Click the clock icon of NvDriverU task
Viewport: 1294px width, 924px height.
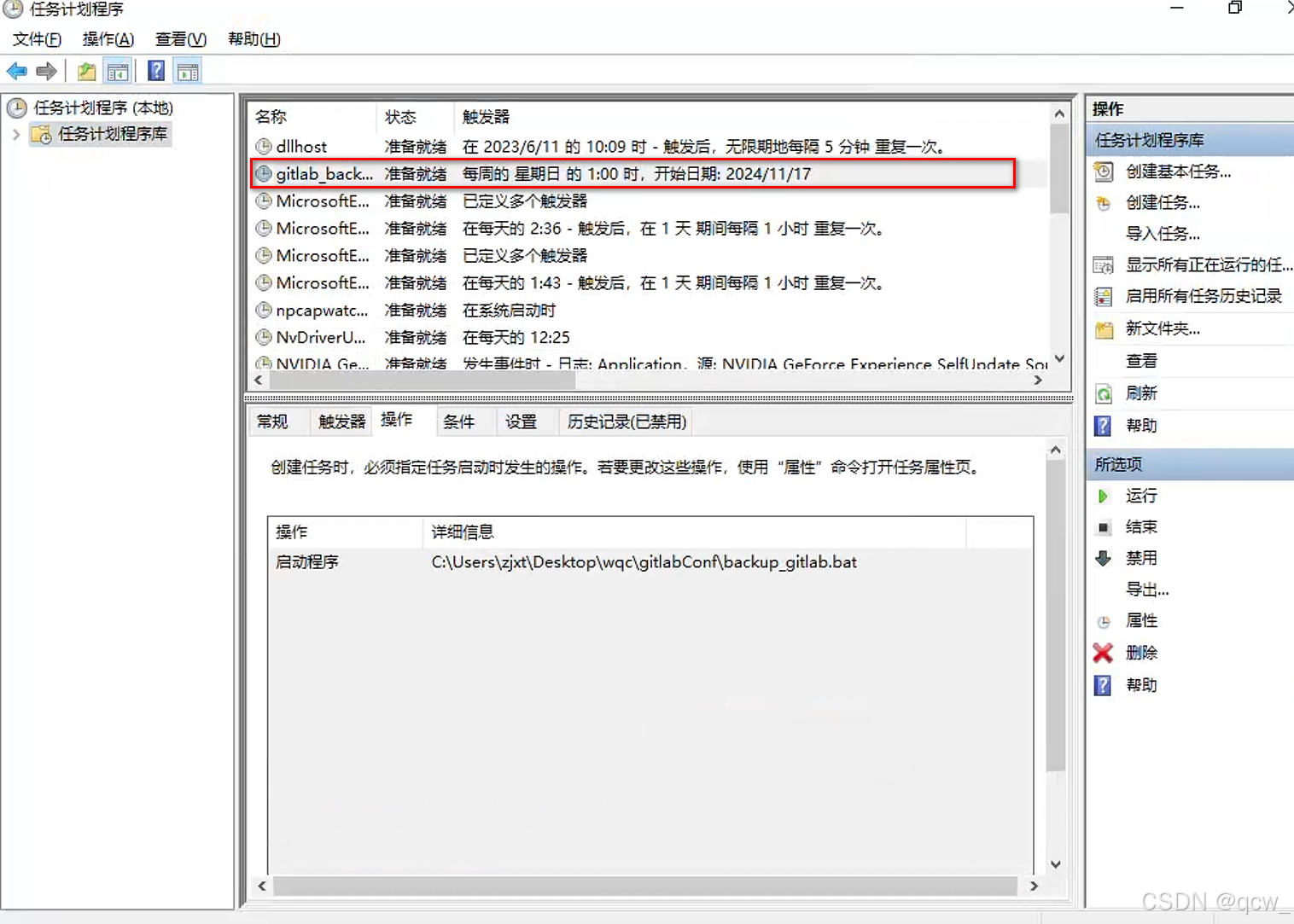(264, 338)
